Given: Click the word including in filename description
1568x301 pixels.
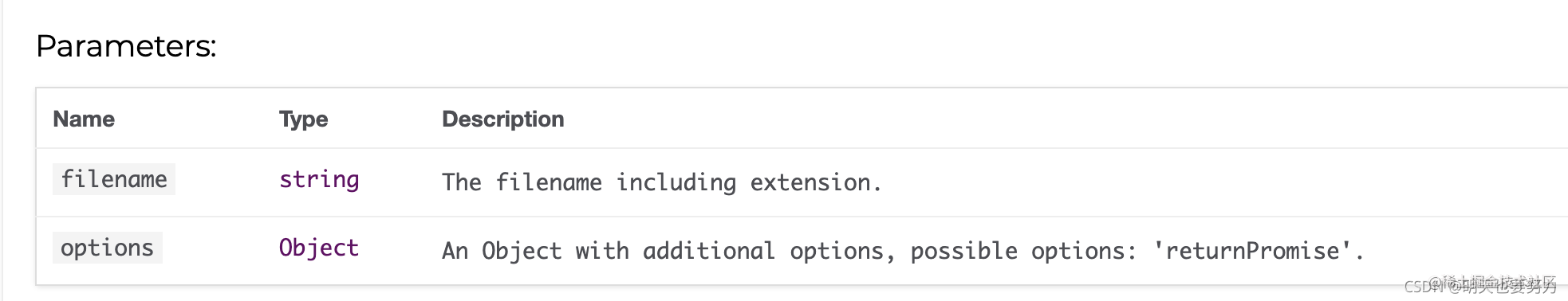Looking at the screenshot, I should (x=676, y=183).
